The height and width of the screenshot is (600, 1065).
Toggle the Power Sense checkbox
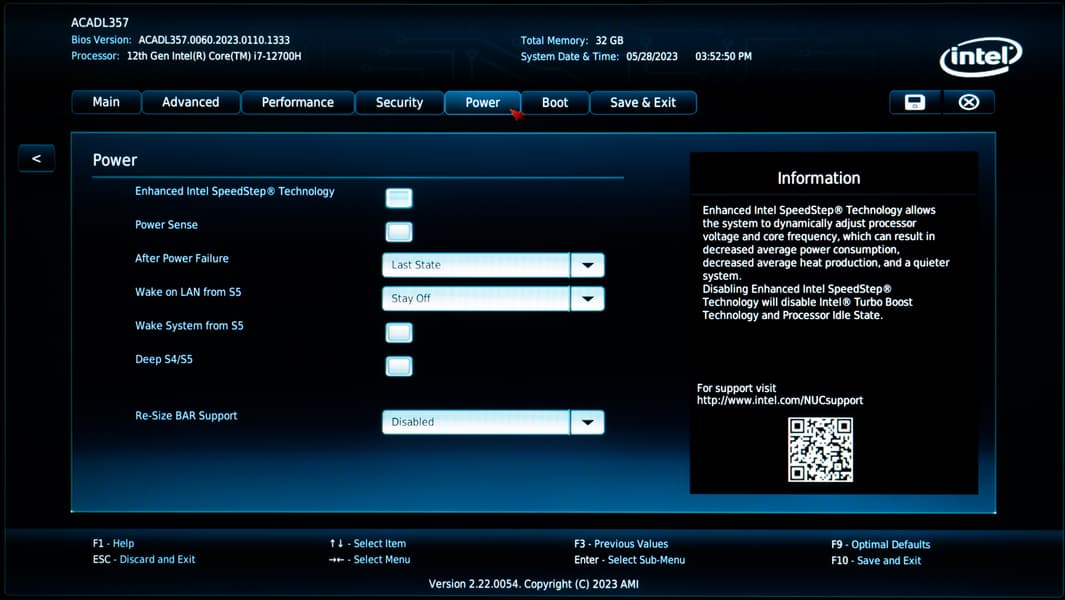point(399,232)
